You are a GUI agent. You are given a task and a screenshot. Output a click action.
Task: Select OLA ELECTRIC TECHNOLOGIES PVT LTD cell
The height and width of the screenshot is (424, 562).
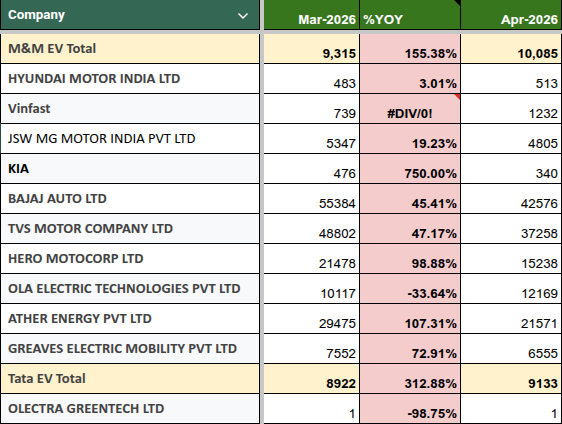pos(130,289)
